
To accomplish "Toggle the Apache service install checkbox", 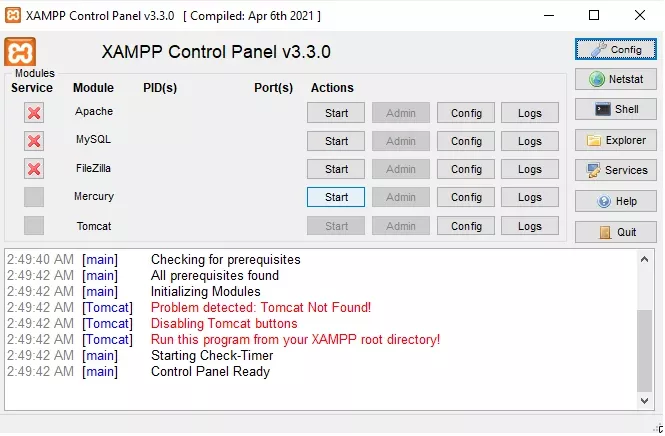I will point(34,113).
